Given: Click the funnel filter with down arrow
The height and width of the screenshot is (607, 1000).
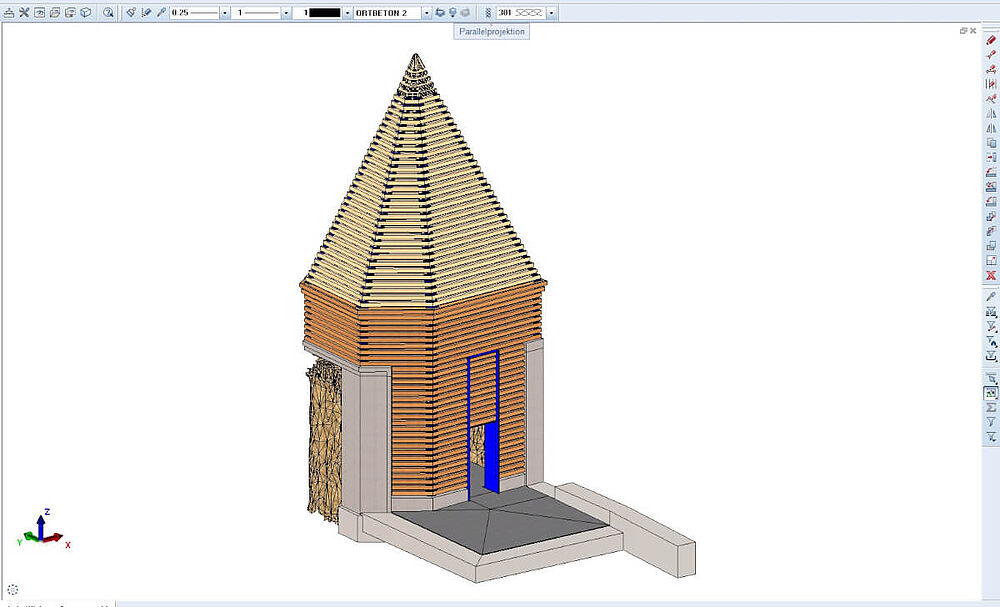Looking at the screenshot, I should pos(990,437).
